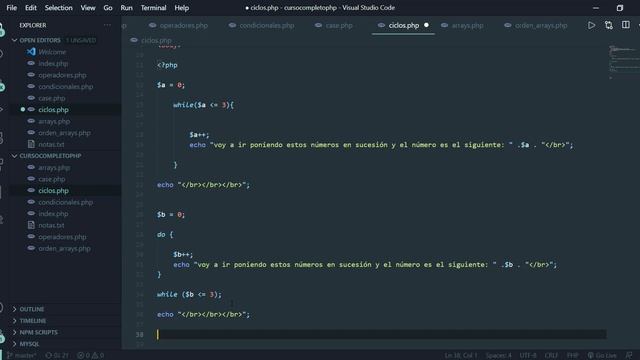The width and height of the screenshot is (640, 360).
Task: Expand the TIMELINE section
Action: coord(32,321)
